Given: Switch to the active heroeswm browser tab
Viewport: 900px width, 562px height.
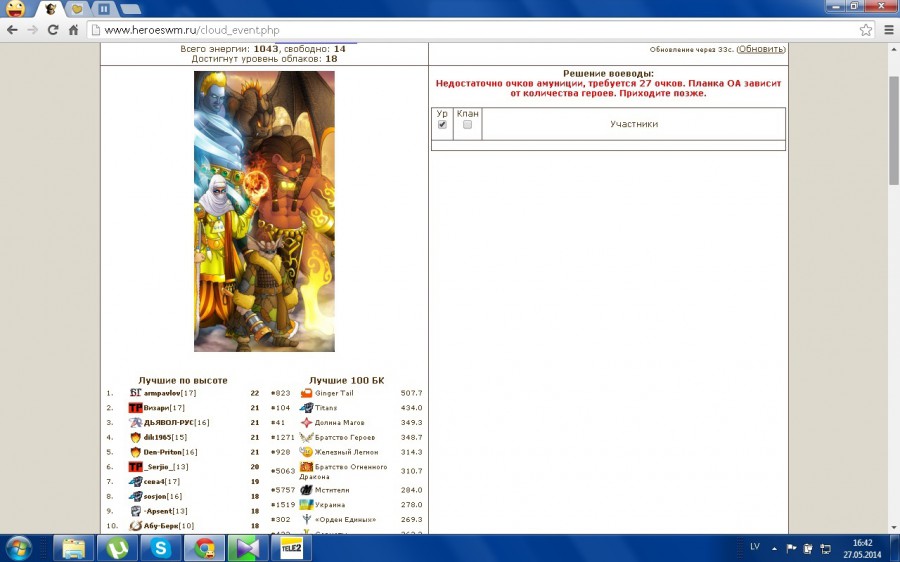Looking at the screenshot, I should point(51,9).
